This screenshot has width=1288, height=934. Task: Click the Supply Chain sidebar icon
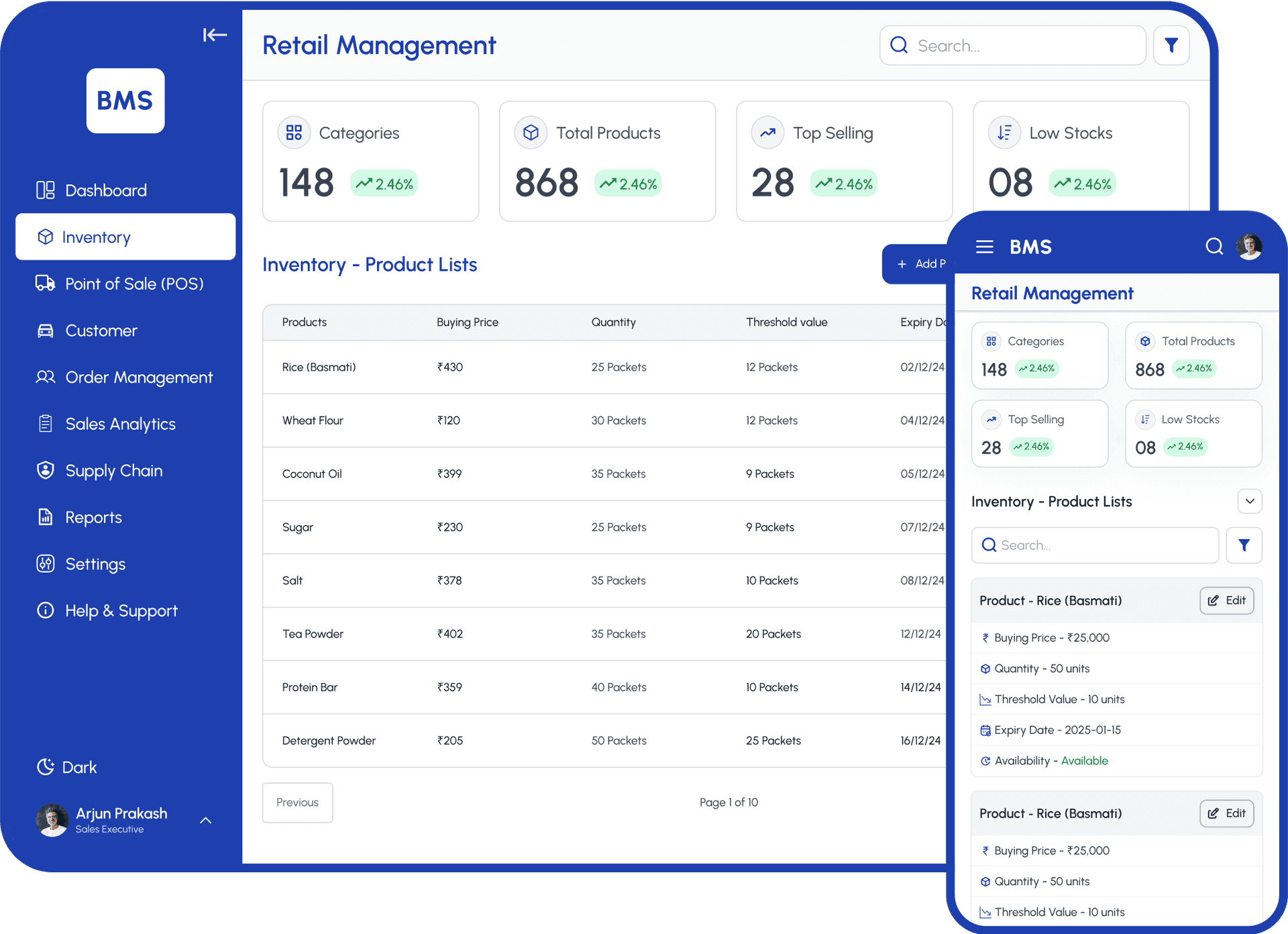tap(45, 470)
